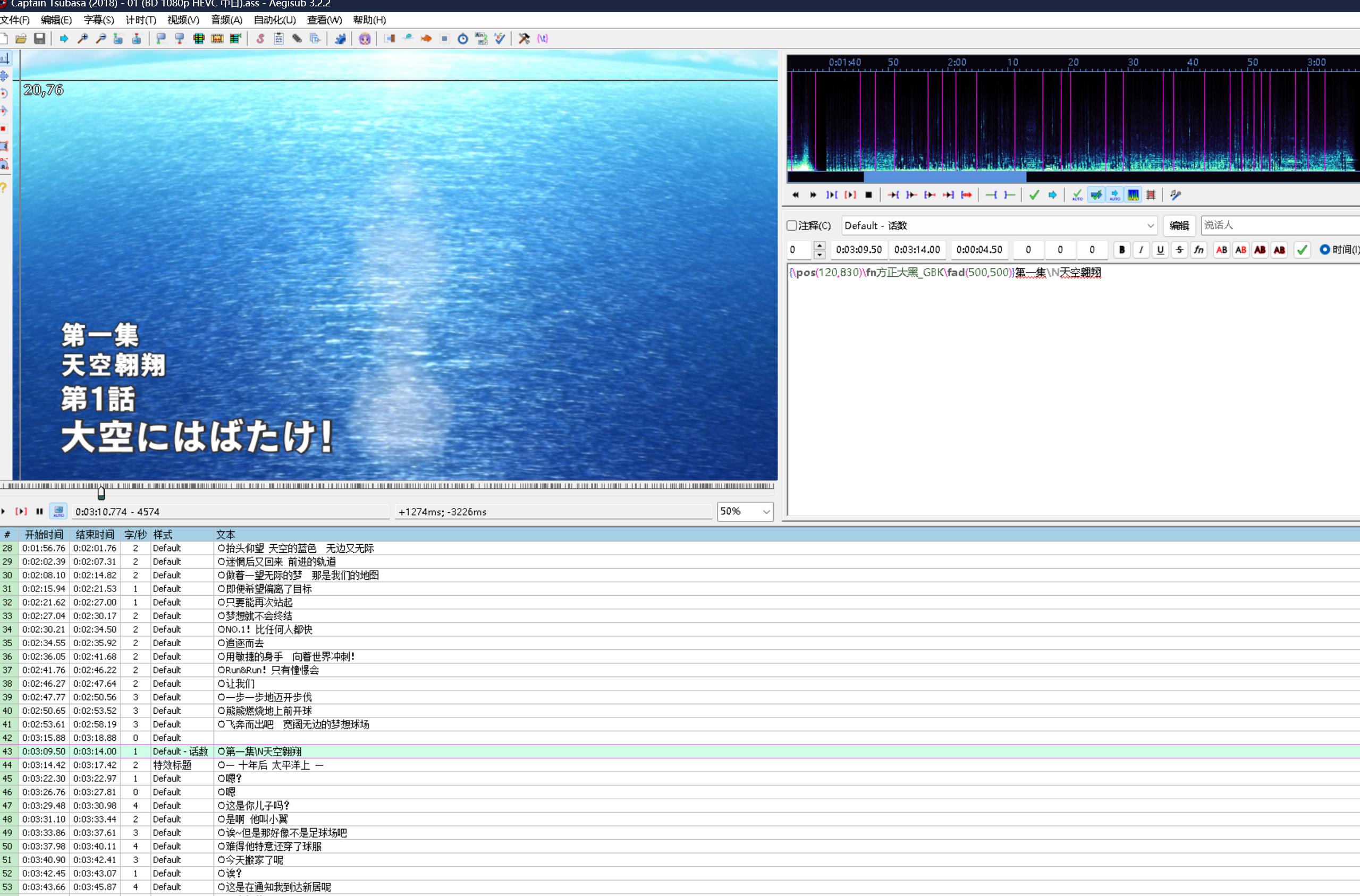Open the Translation Assistant anime face icon
The height and width of the screenshot is (896, 1360).
pyautogui.click(x=365, y=39)
